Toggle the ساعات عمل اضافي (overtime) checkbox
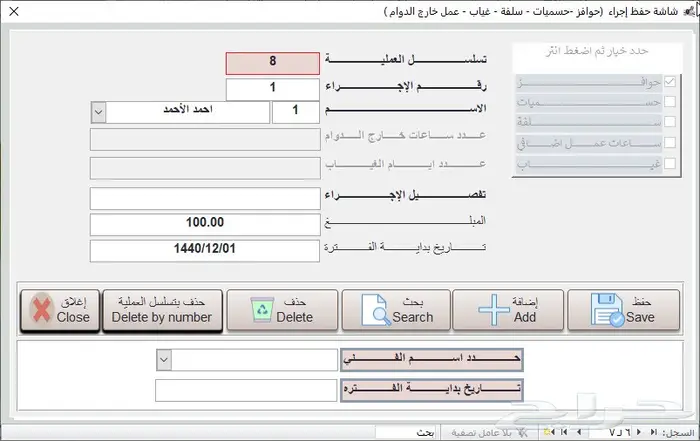The width and height of the screenshot is (700, 441). click(670, 142)
